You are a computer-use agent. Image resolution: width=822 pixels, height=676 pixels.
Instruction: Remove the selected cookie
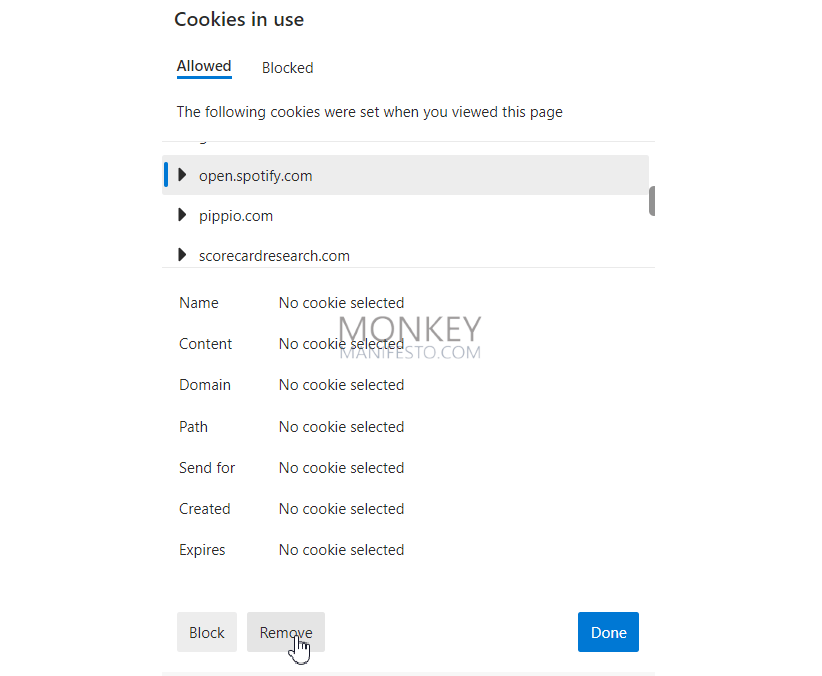[x=286, y=632]
